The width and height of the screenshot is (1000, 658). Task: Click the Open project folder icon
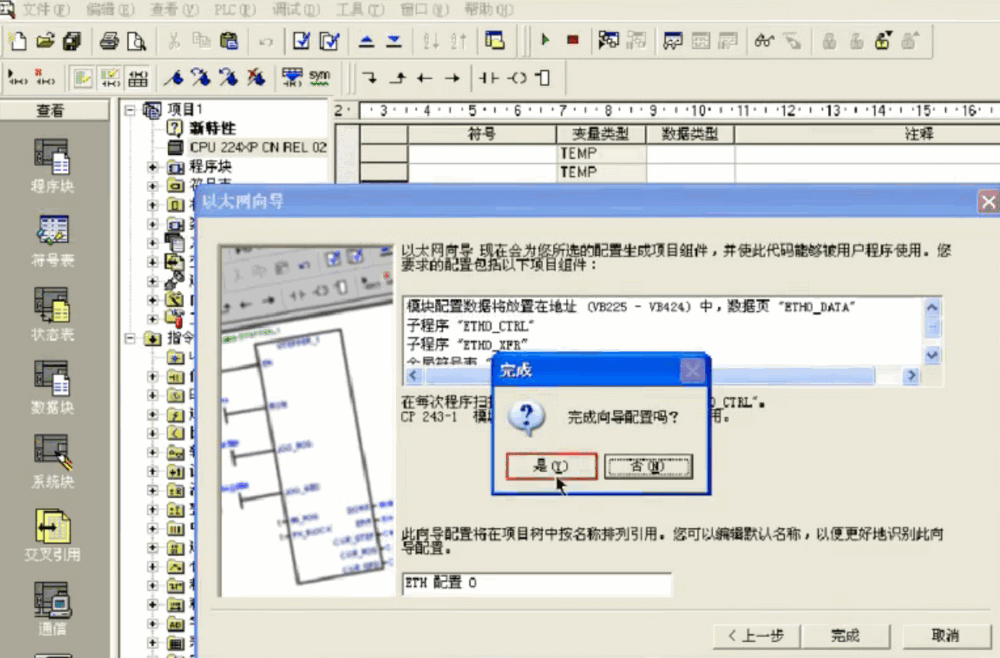coord(44,41)
